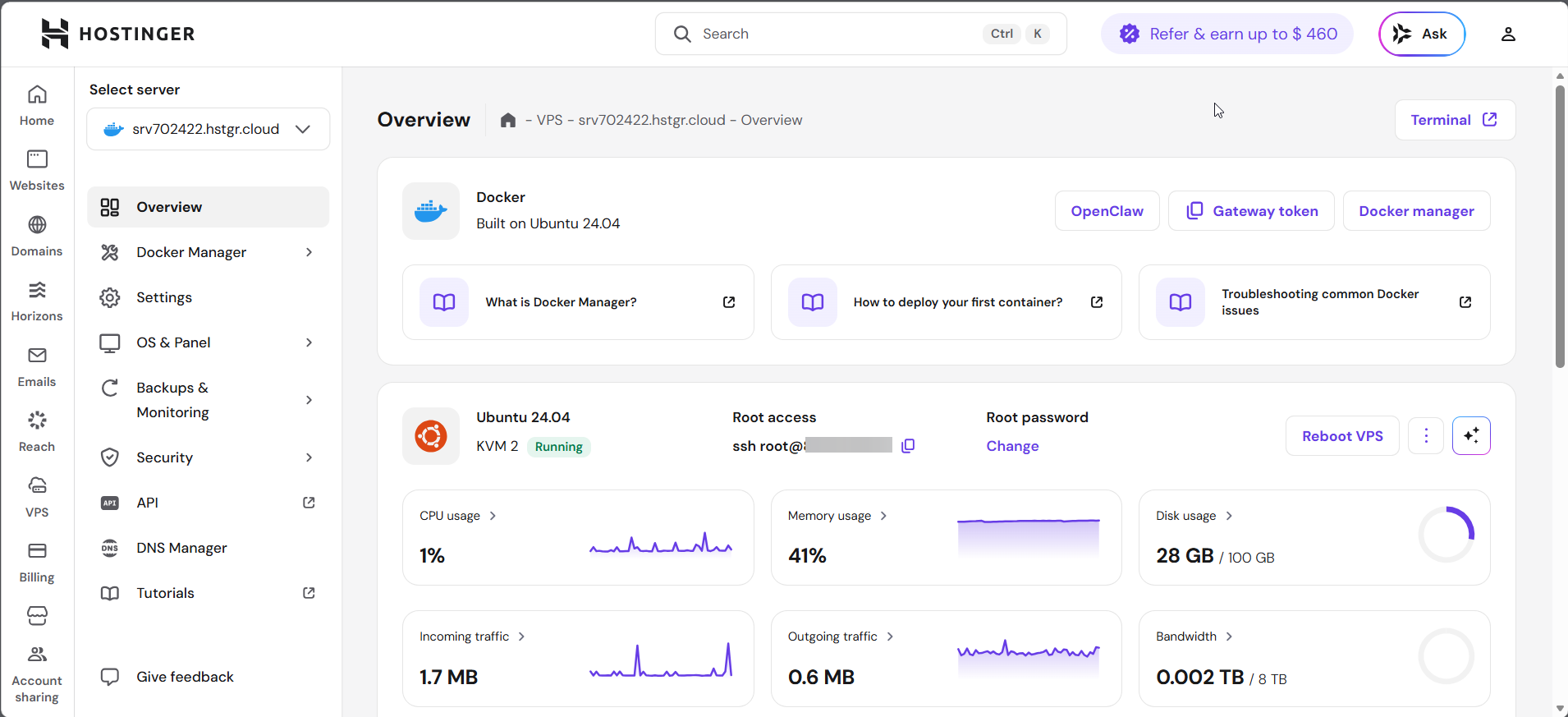The image size is (1568, 717).
Task: Open the store icon below Billing
Action: [37, 615]
